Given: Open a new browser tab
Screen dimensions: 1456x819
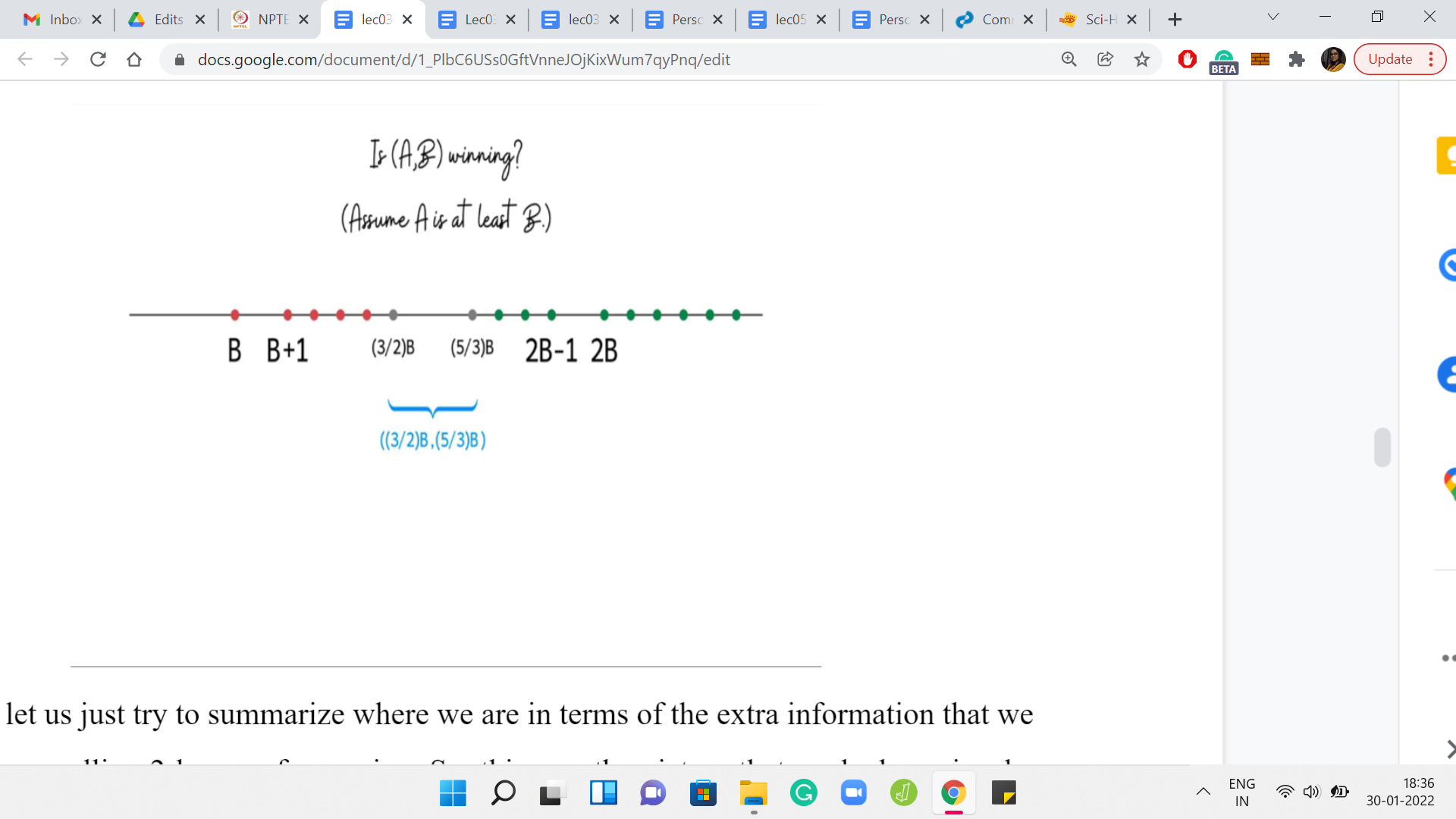Looking at the screenshot, I should click(x=1175, y=20).
